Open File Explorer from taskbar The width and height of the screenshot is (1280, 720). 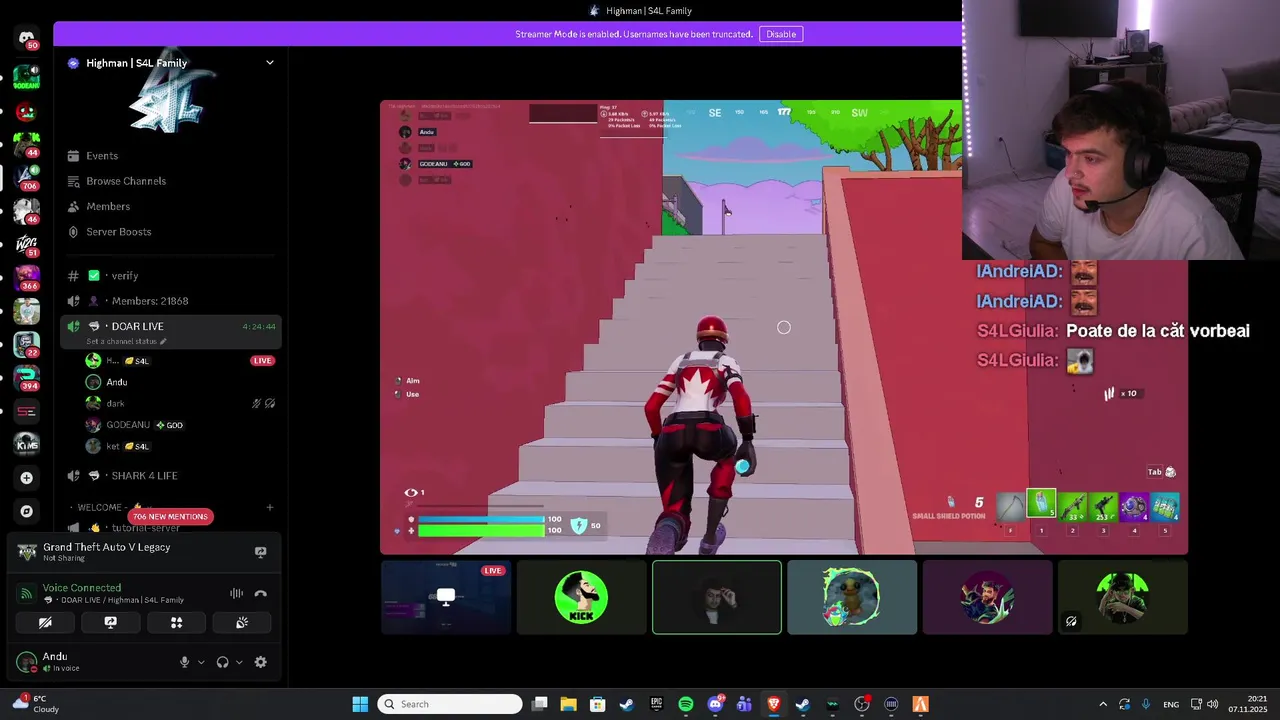pyautogui.click(x=568, y=704)
